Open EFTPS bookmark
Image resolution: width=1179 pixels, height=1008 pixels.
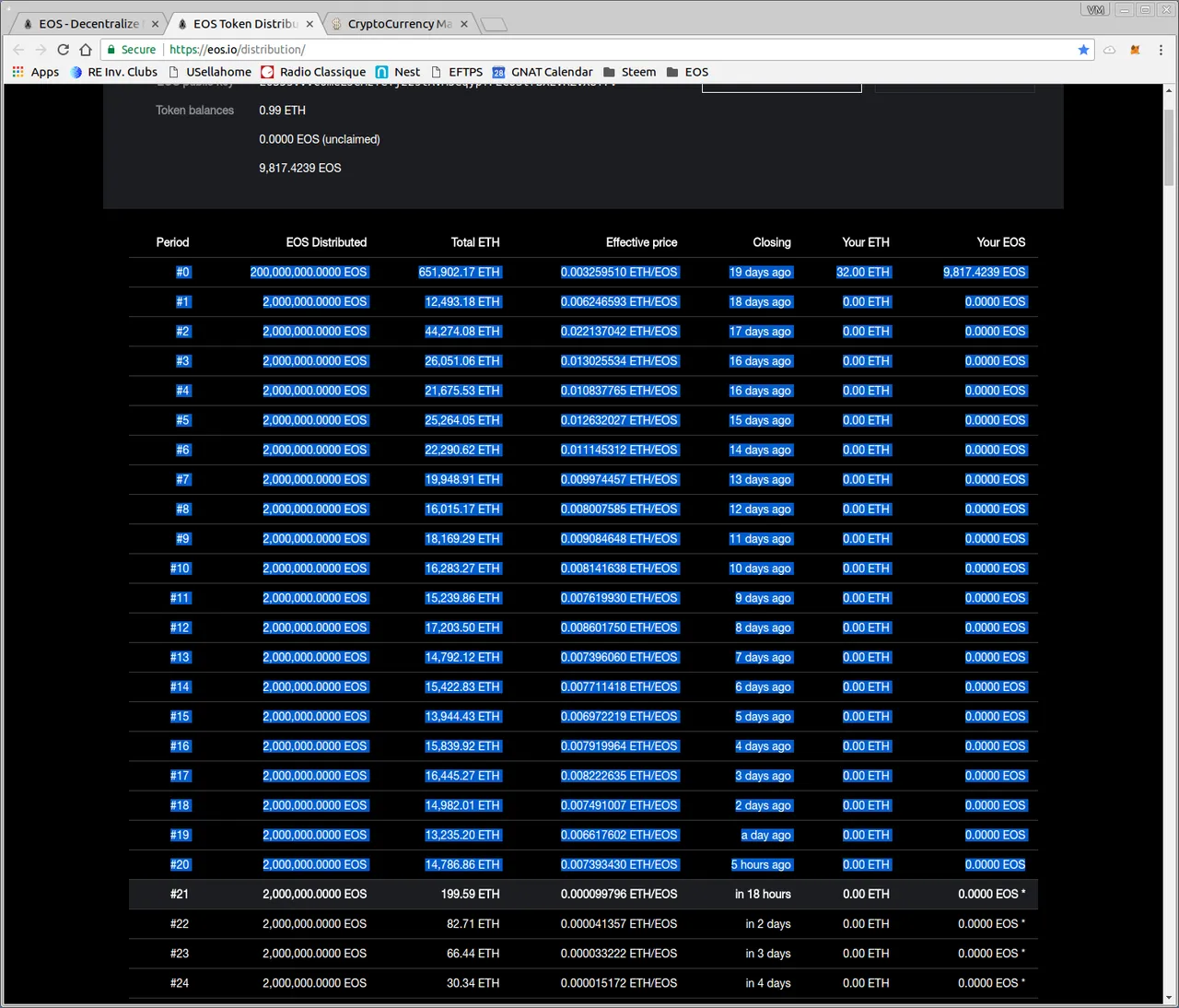click(457, 72)
